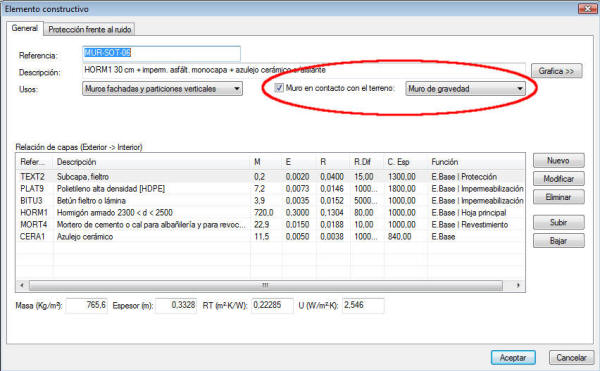This screenshot has height=371, width=600.
Task: Select the CERA1 layer row
Action: coord(271,236)
